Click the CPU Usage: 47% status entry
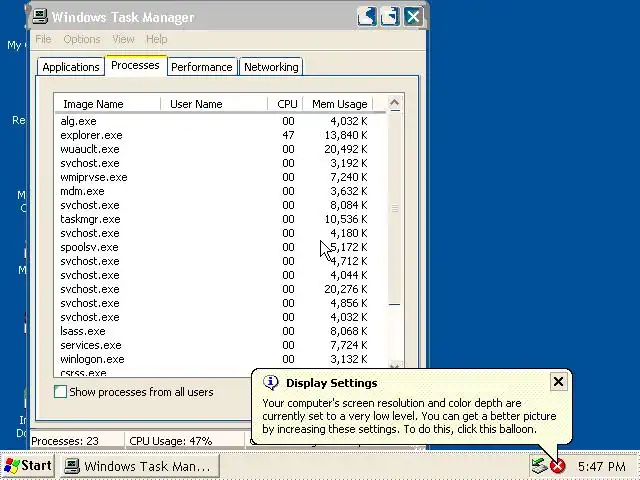 pos(171,441)
